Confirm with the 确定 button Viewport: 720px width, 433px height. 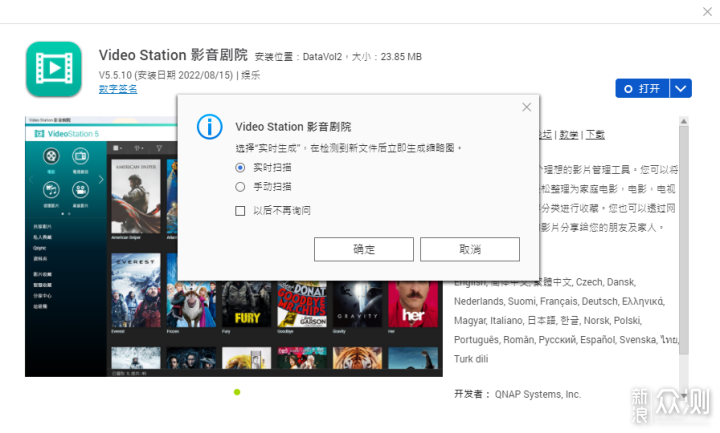tap(364, 249)
